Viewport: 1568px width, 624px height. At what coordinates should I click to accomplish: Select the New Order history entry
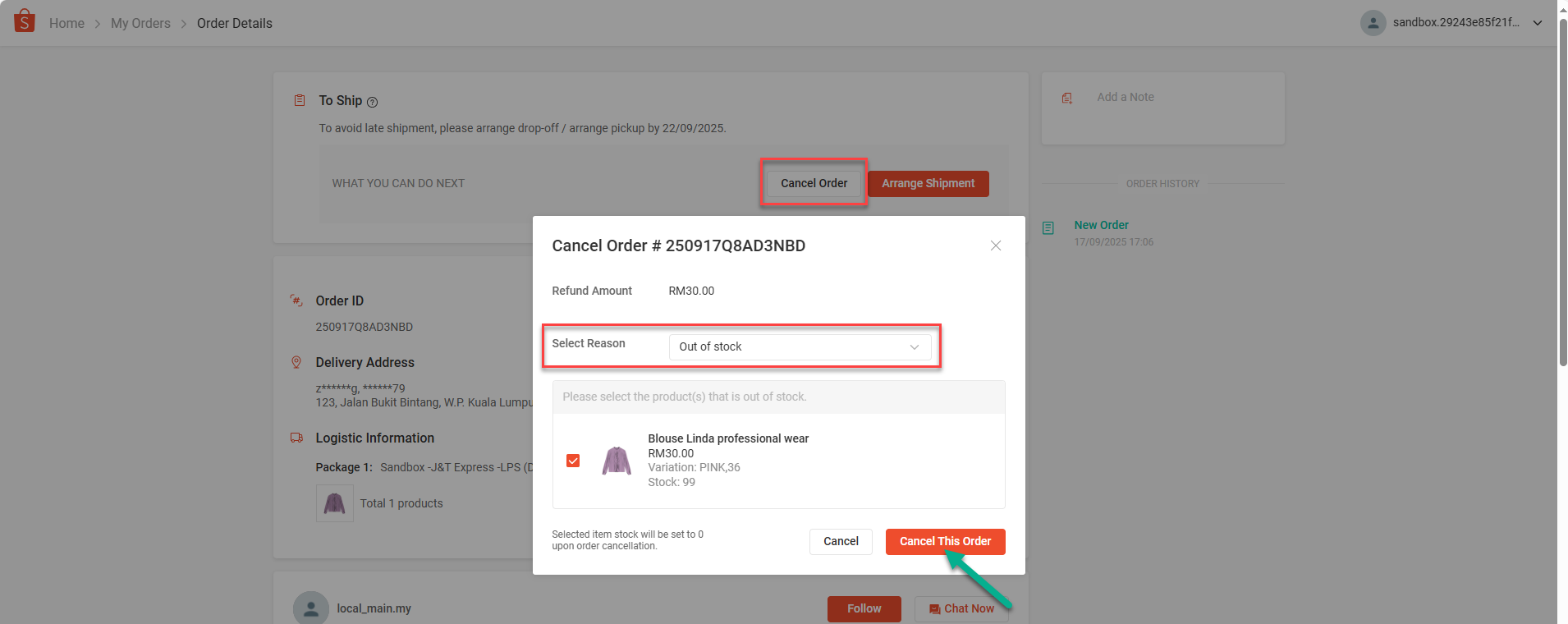coord(1101,225)
